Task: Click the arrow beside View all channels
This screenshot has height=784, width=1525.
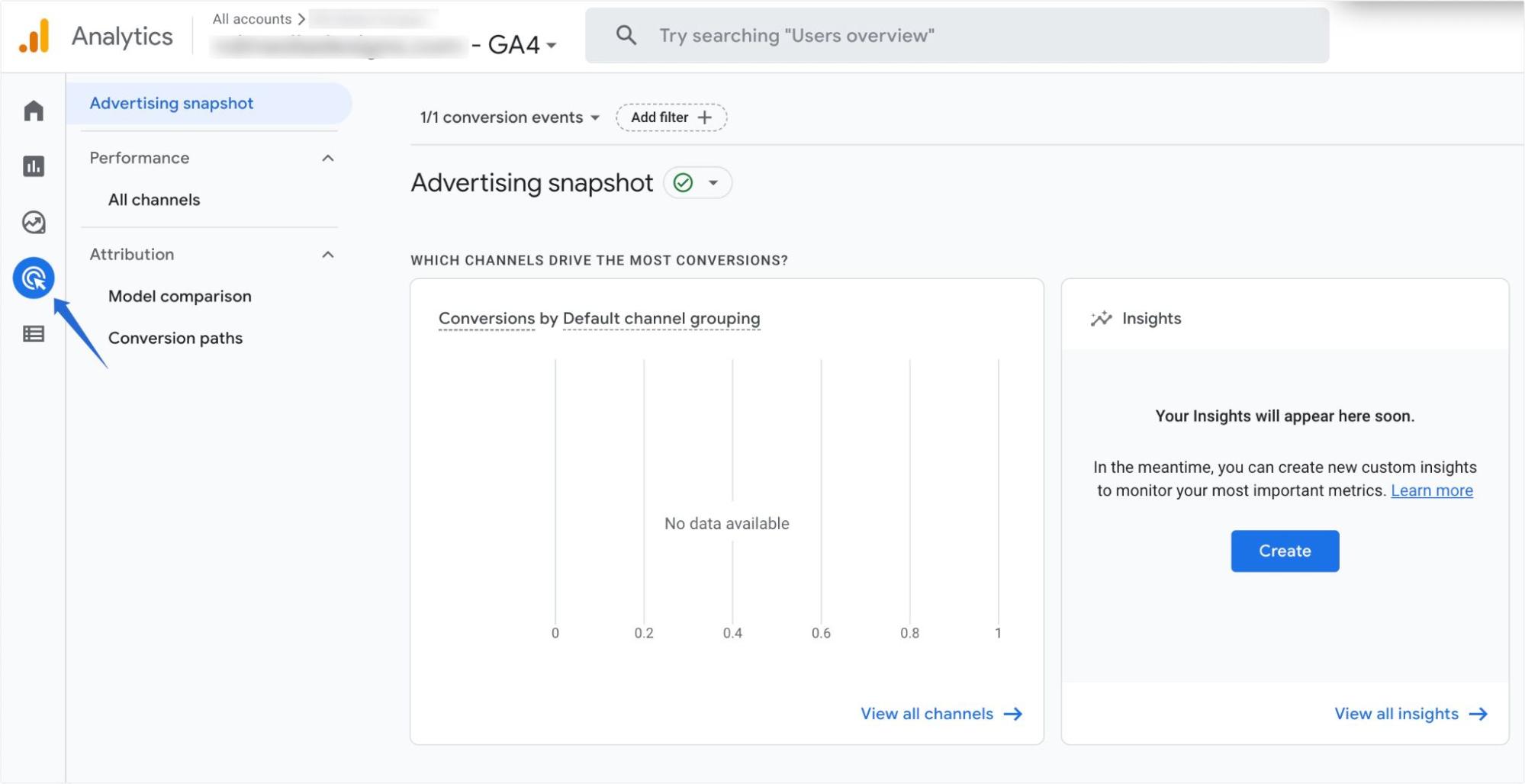Action: [1013, 714]
